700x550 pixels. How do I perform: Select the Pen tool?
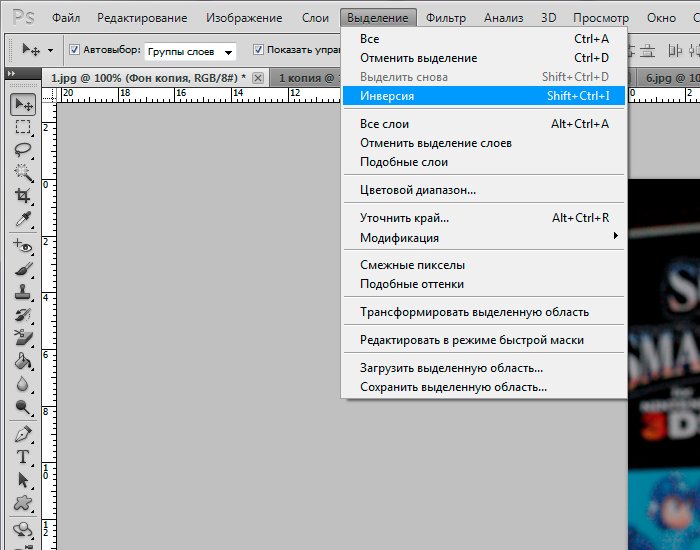coord(22,434)
